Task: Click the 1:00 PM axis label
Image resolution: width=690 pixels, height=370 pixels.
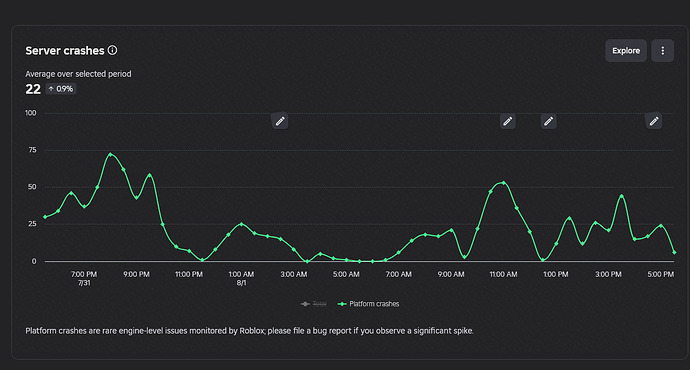Action: (555, 275)
